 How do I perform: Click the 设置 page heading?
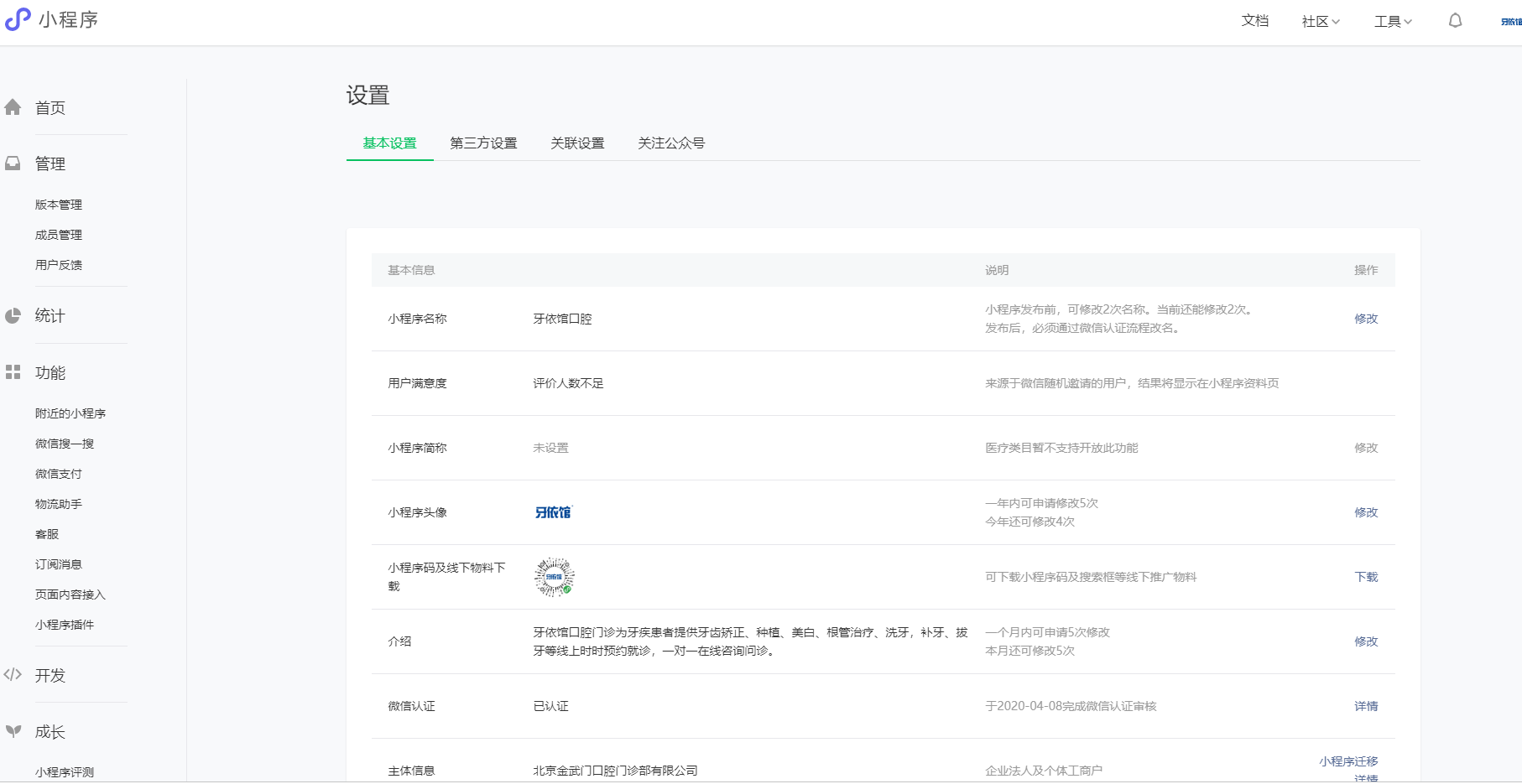click(x=367, y=96)
